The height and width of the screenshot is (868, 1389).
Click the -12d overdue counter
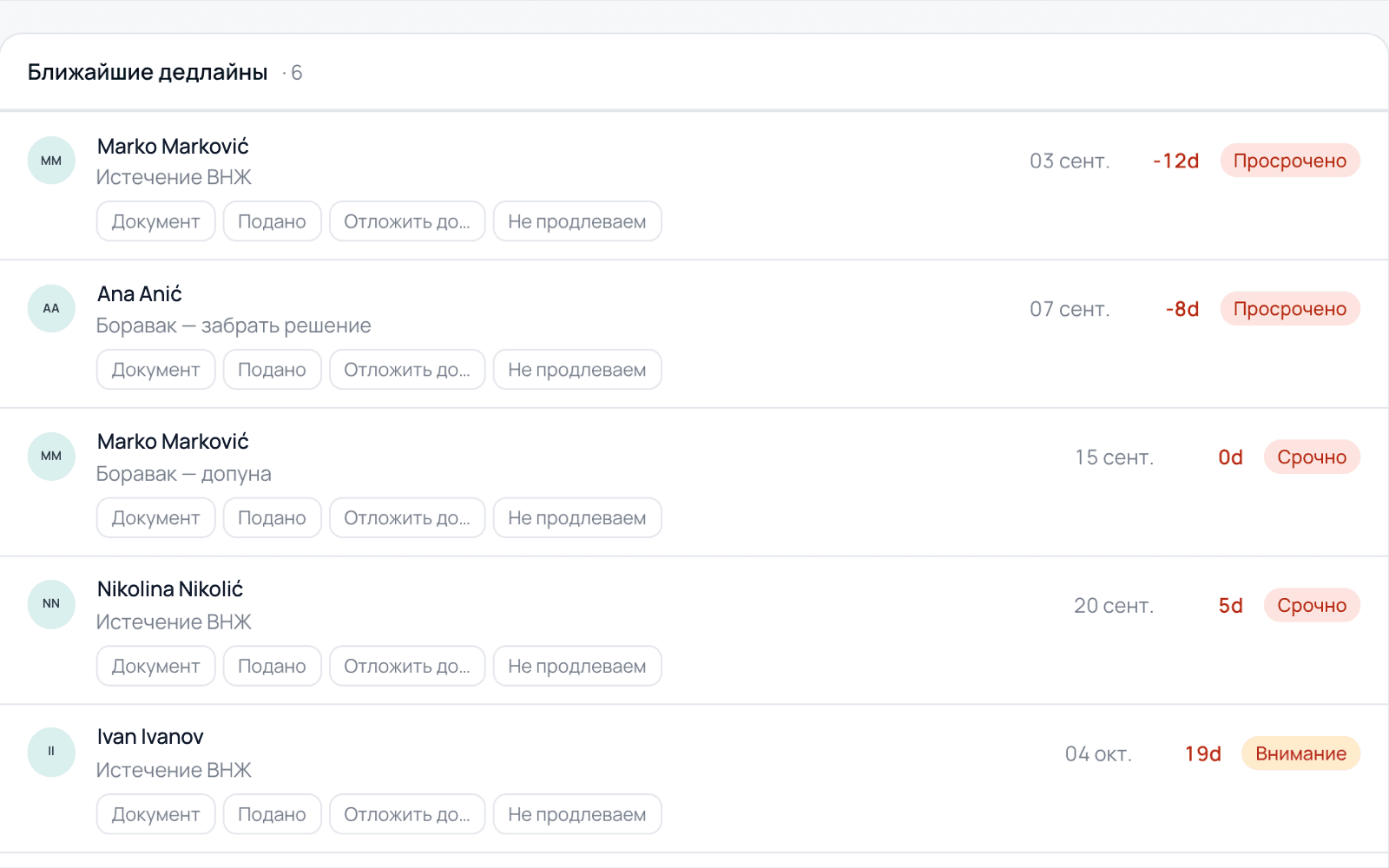1175,161
